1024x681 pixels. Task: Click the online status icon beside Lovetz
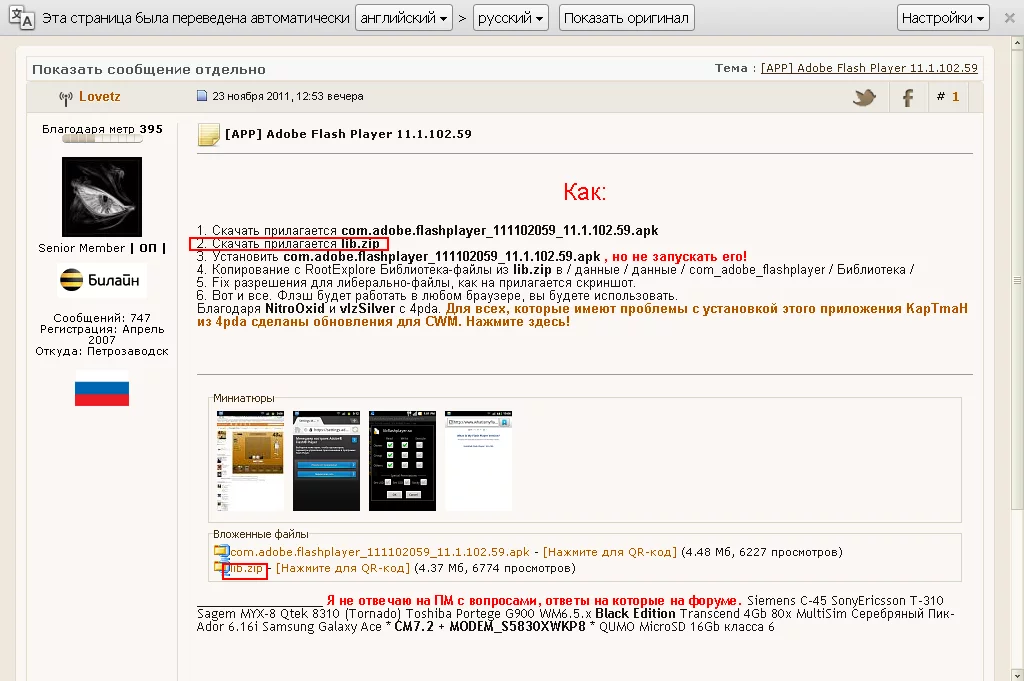click(x=66, y=98)
